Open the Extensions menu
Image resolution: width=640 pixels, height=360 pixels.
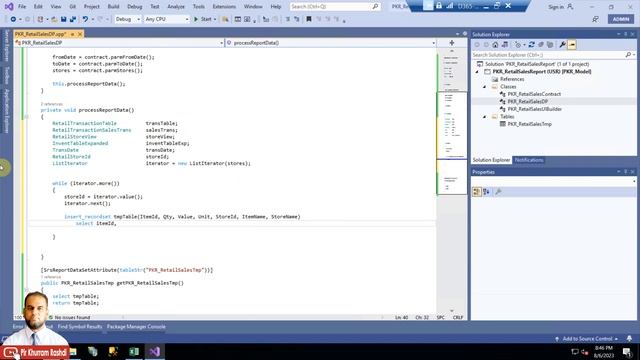click(224, 7)
